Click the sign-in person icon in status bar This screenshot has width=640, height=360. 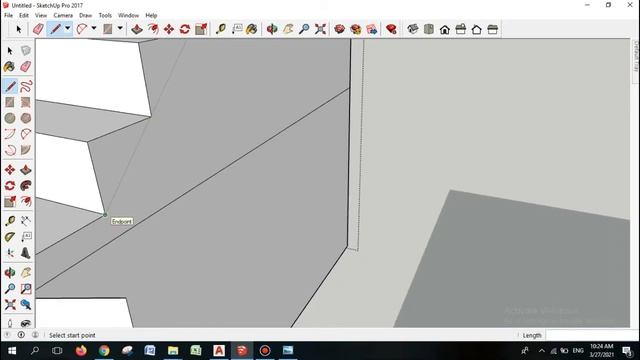click(36, 335)
